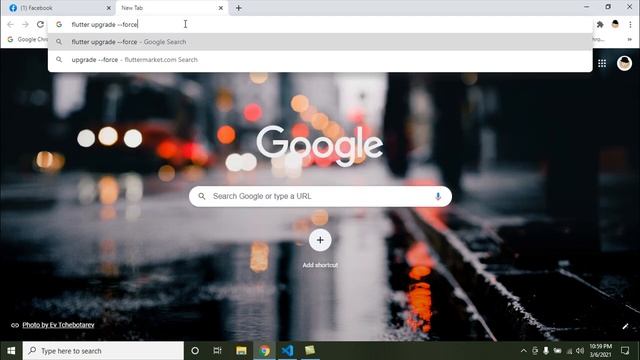Click the microphone tray icon

tap(546, 351)
